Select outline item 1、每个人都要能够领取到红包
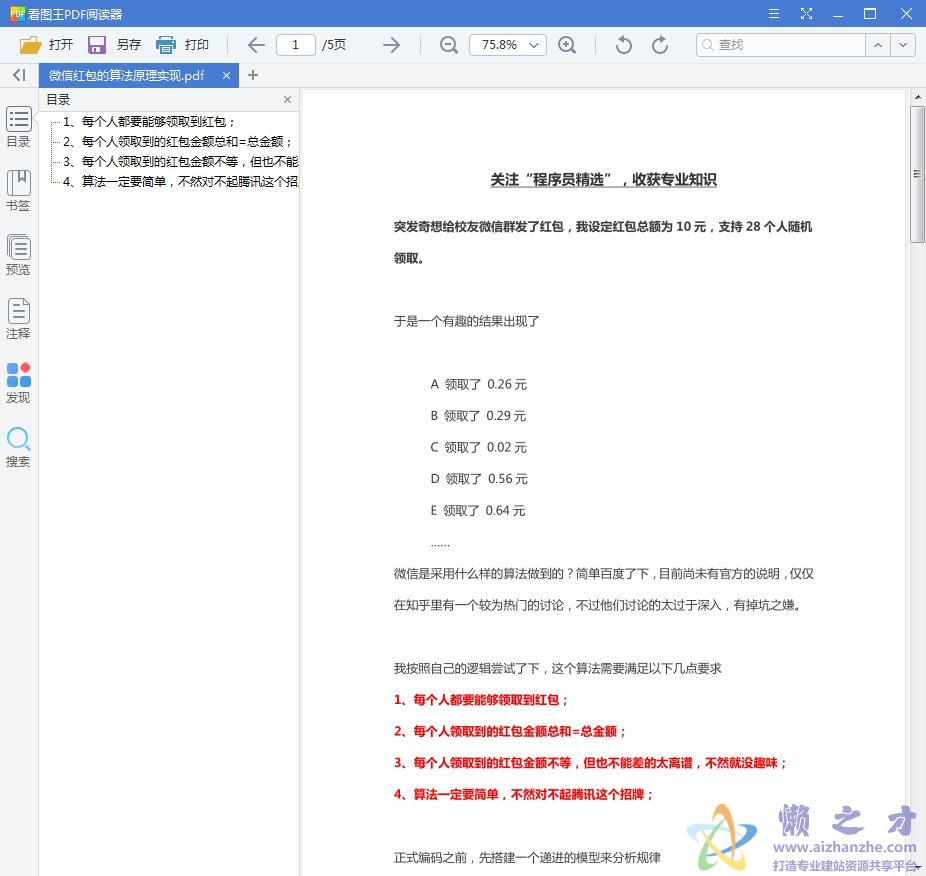This screenshot has width=926, height=876. [149, 122]
